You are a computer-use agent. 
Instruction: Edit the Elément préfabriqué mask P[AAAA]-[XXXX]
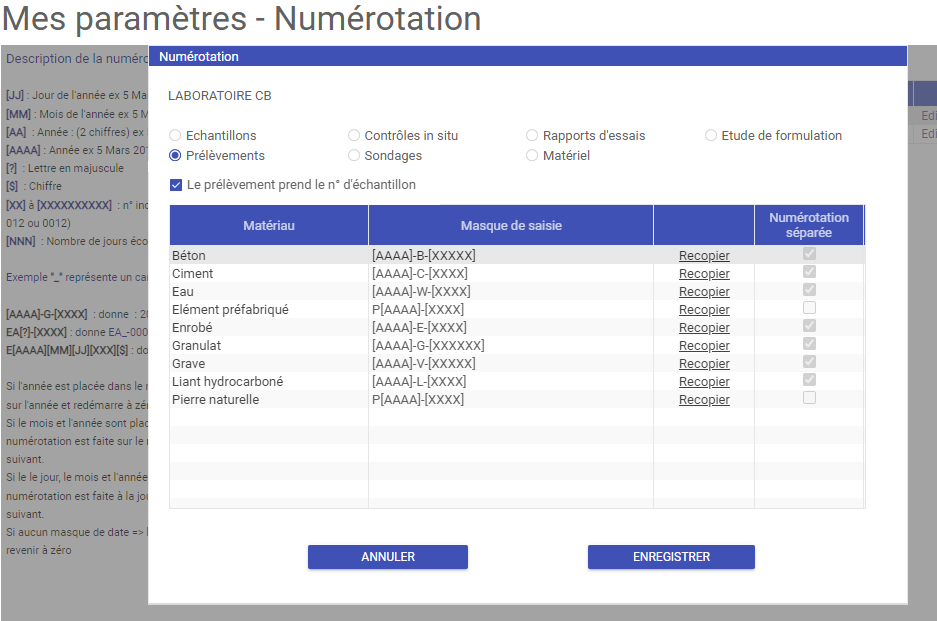(511, 310)
